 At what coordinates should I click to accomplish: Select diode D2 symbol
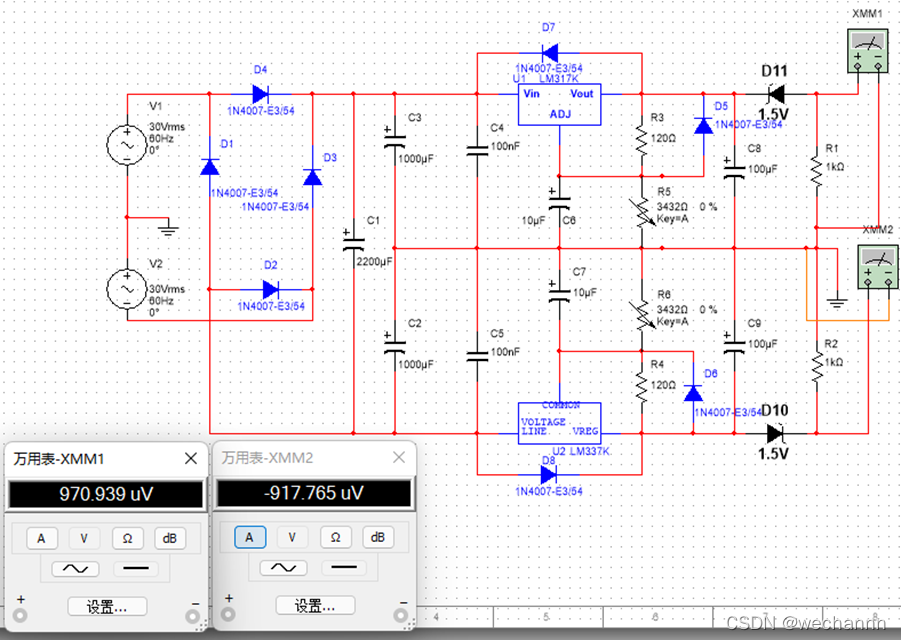pyautogui.click(x=271, y=289)
